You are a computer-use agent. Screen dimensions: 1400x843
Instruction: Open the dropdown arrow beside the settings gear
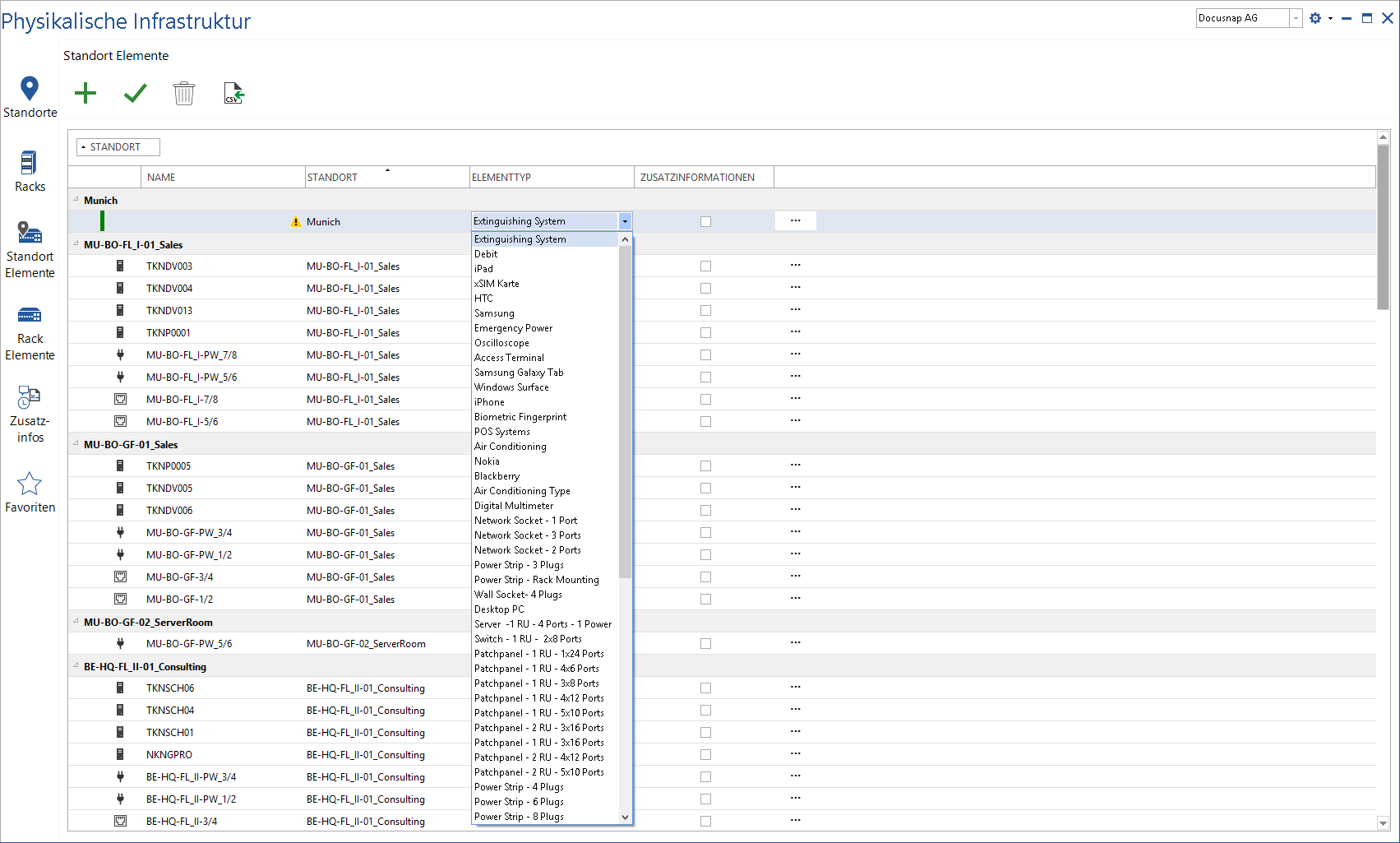[x=1330, y=18]
